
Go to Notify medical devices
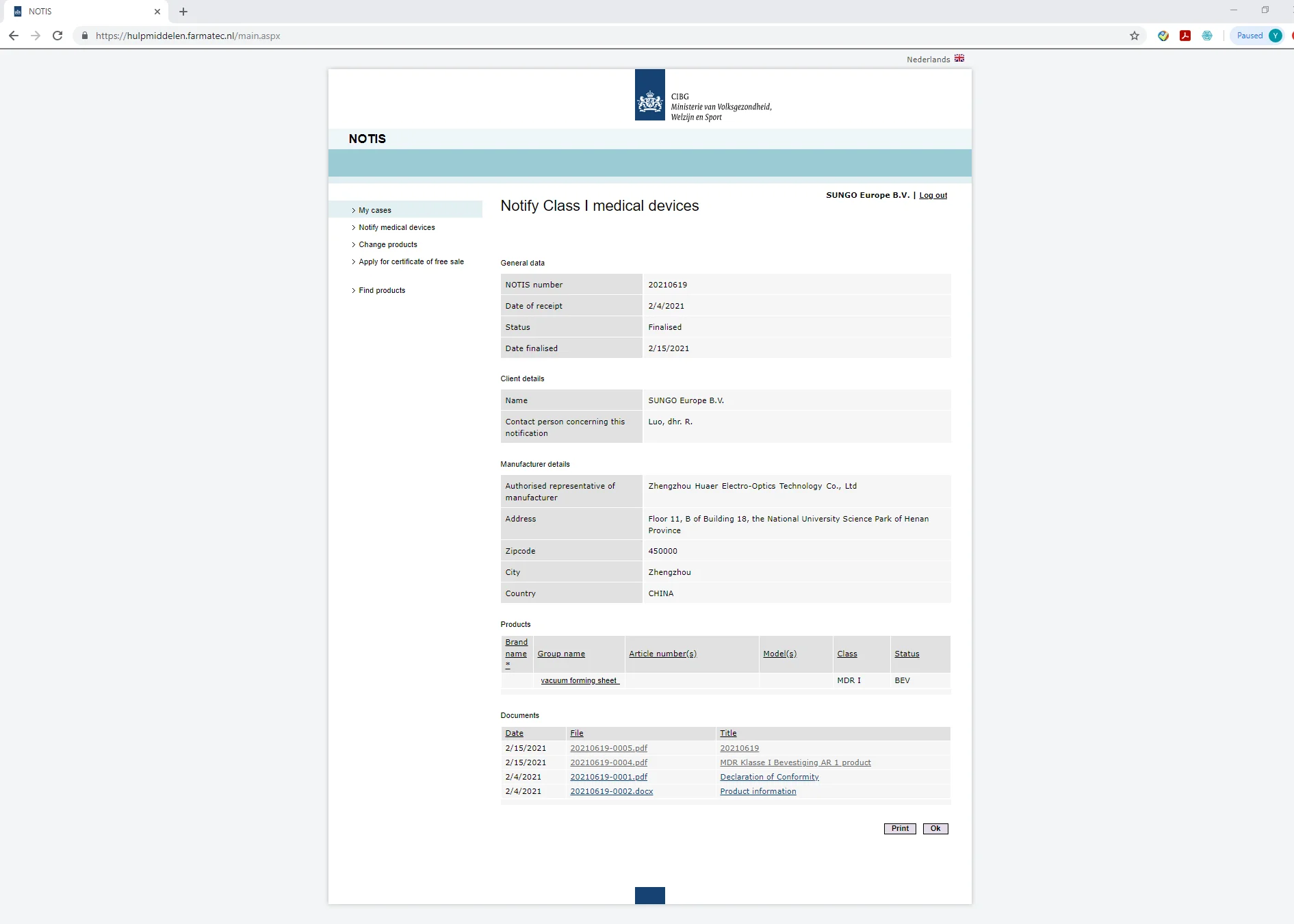click(396, 227)
